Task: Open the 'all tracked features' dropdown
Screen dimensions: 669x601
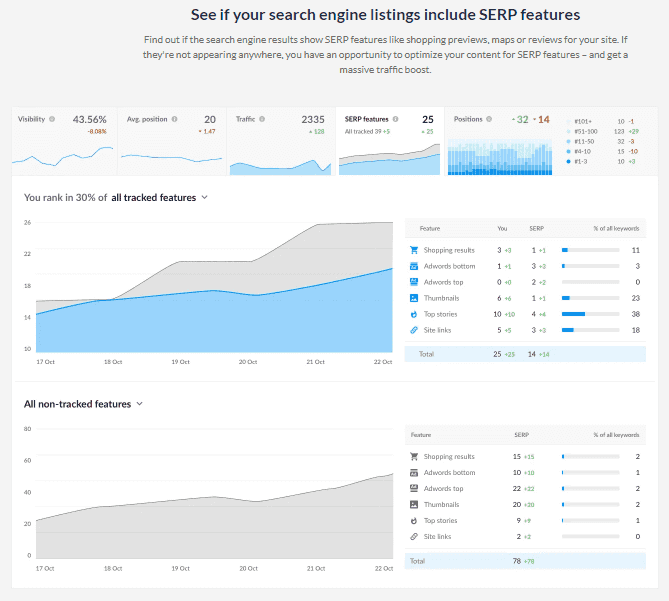Action: point(159,197)
